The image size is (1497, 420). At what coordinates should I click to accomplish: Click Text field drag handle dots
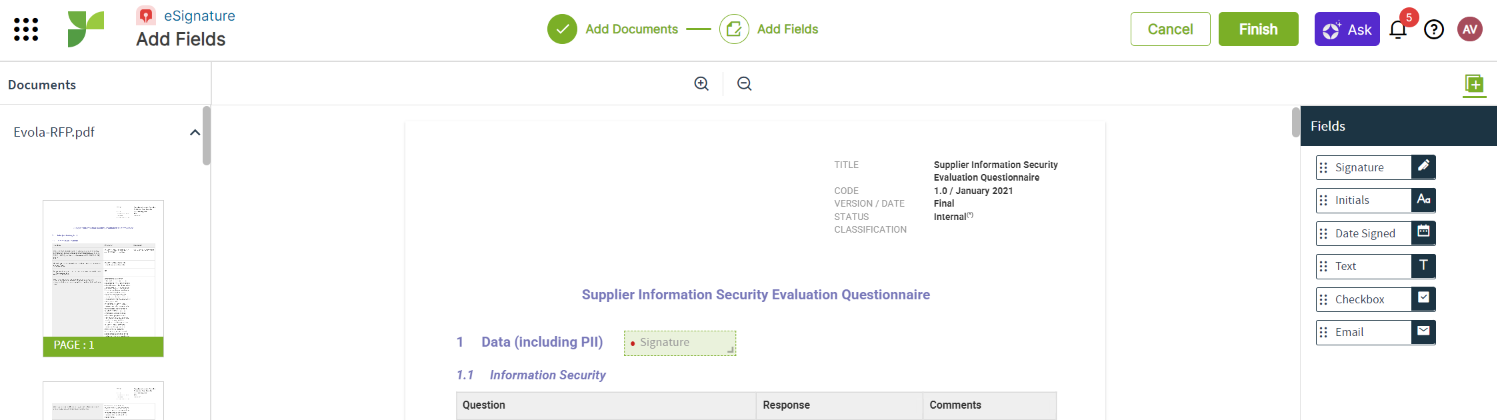1324,266
